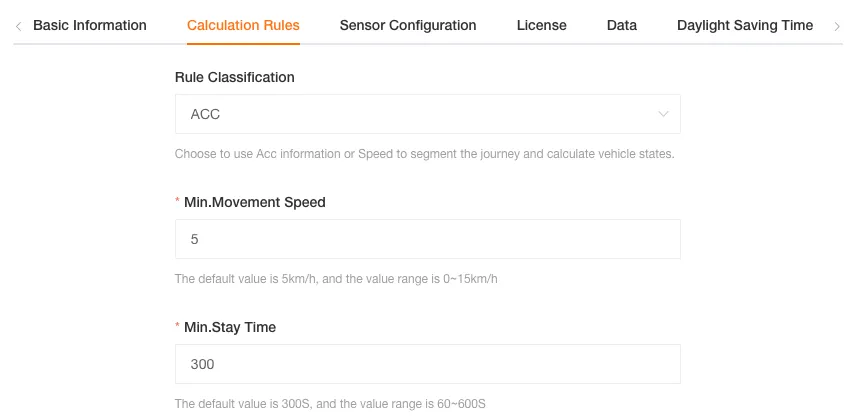
Task: Click the hint text about the 300S default
Action: [x=329, y=404]
